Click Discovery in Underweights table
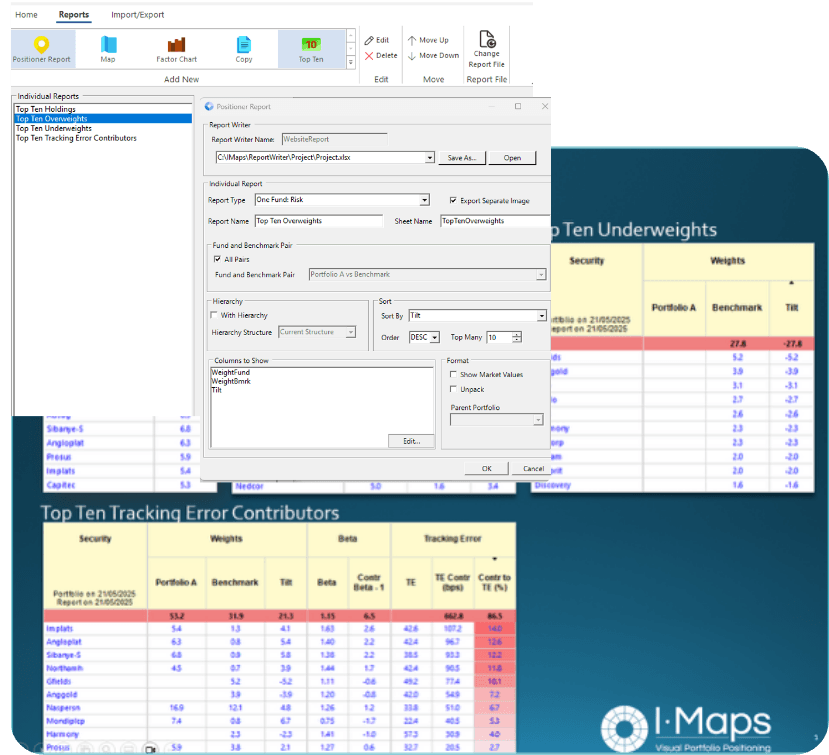 (x=552, y=485)
